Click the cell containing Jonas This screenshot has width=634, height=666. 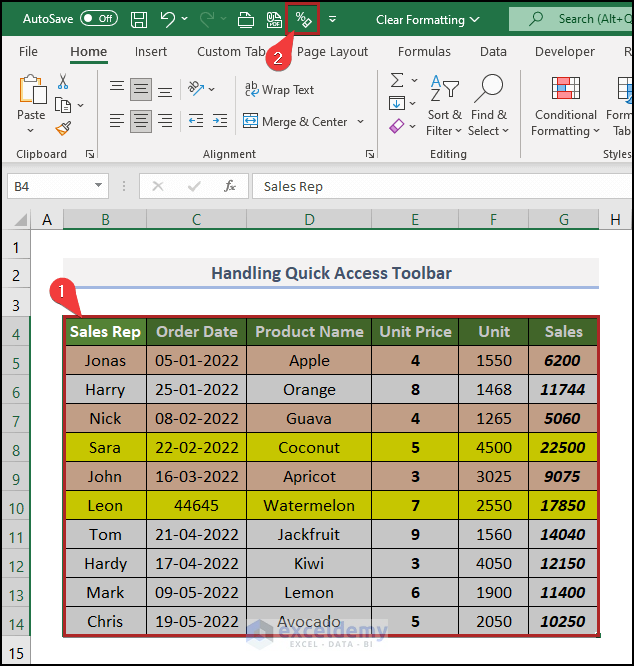(105, 360)
